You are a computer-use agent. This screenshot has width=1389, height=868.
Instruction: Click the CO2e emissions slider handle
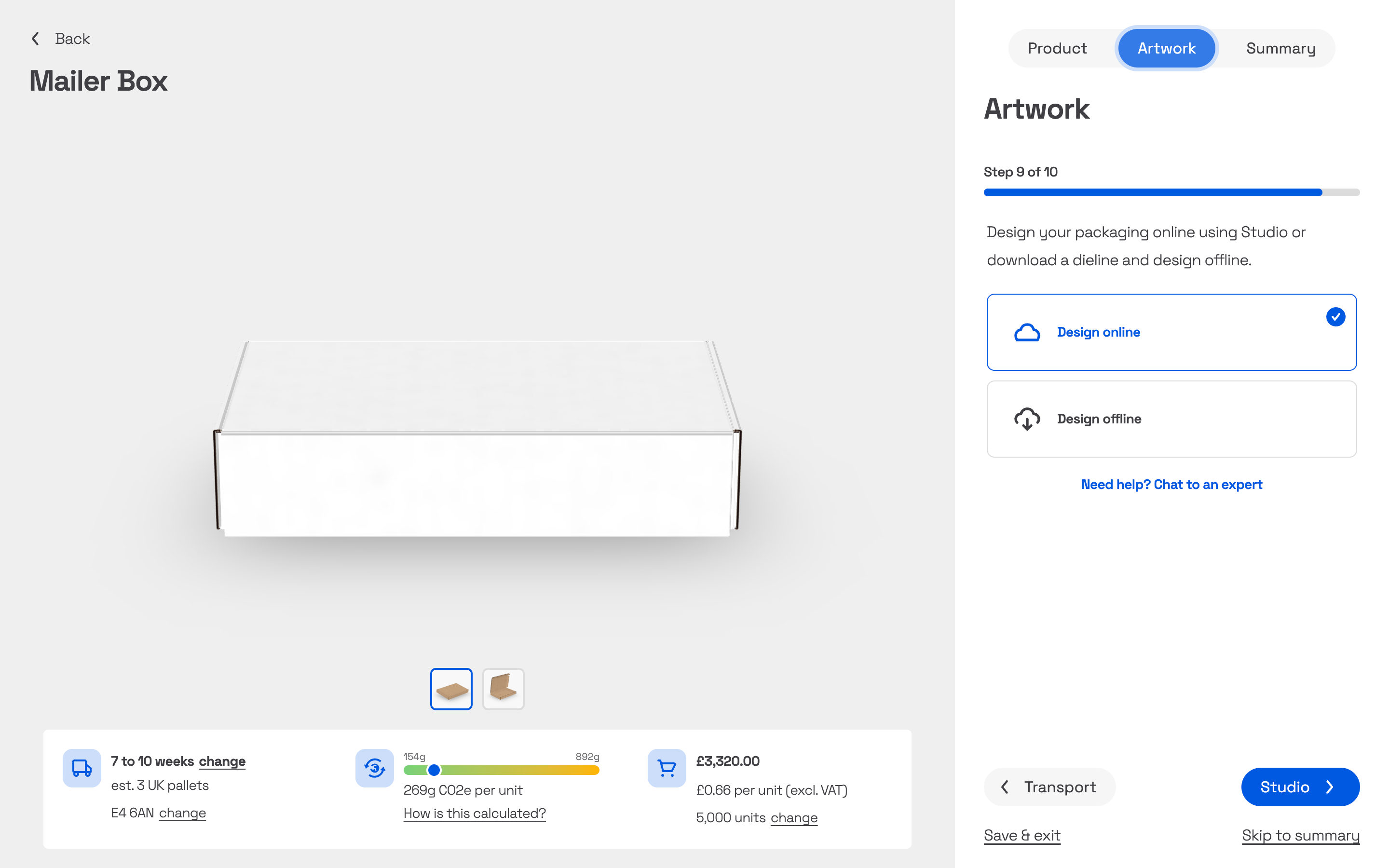tap(434, 771)
